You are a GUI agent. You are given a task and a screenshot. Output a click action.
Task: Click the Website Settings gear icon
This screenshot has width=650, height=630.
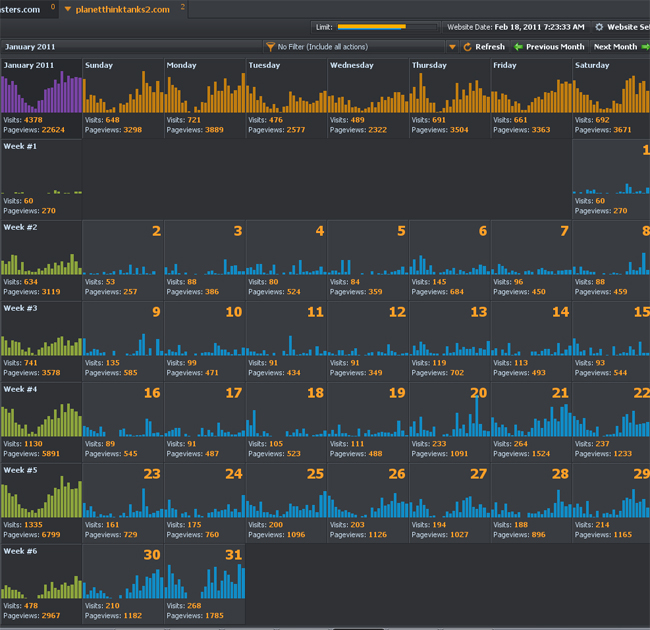(599, 27)
